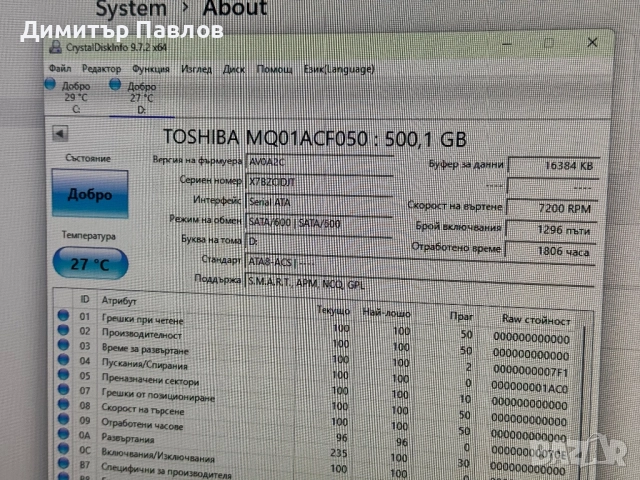Click raw value 000000001AC0
This screenshot has height=480, width=640.
tap(529, 388)
